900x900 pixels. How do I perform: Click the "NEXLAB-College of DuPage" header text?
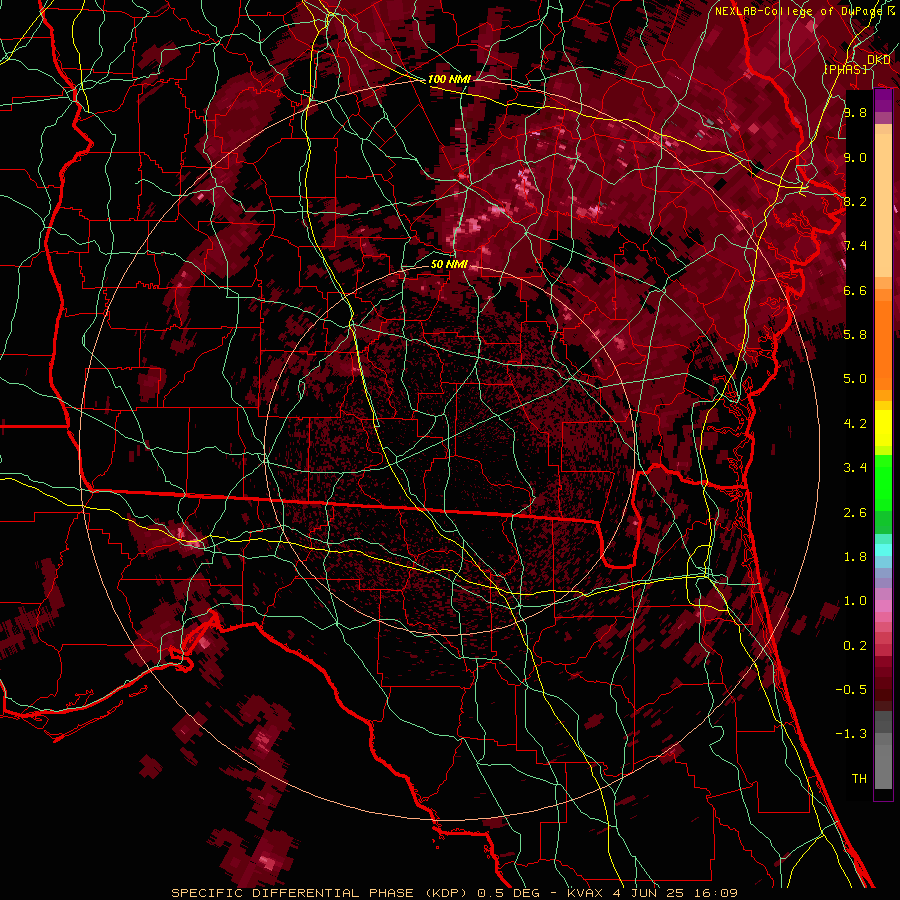(799, 11)
